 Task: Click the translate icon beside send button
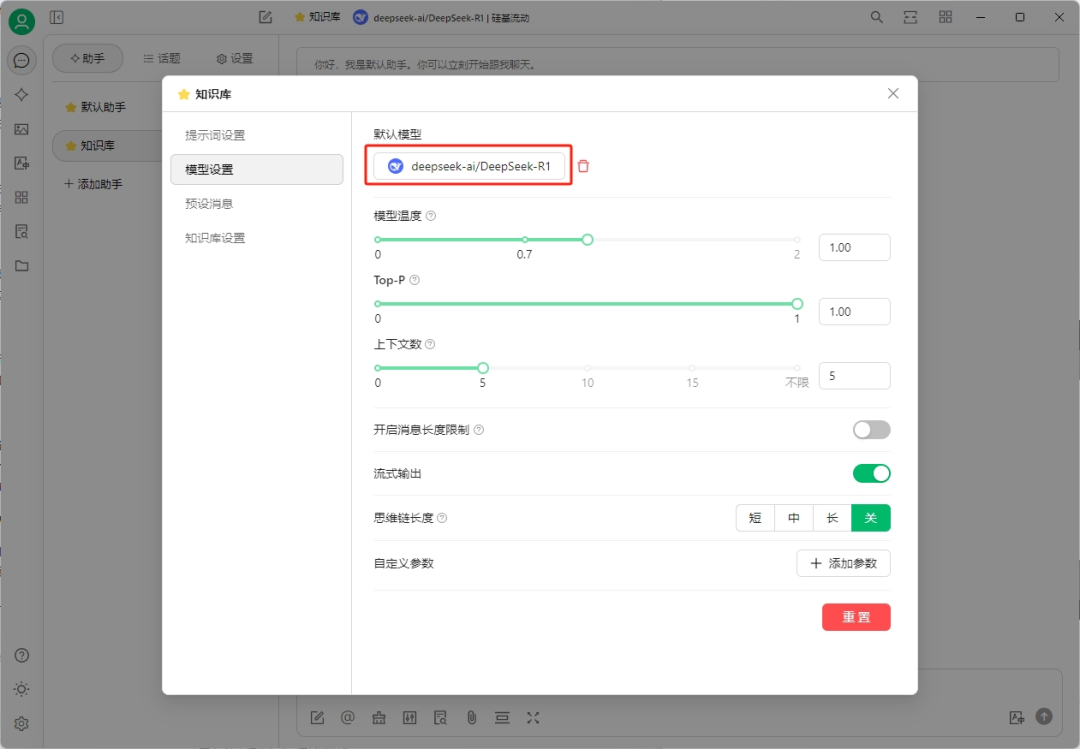1017,718
